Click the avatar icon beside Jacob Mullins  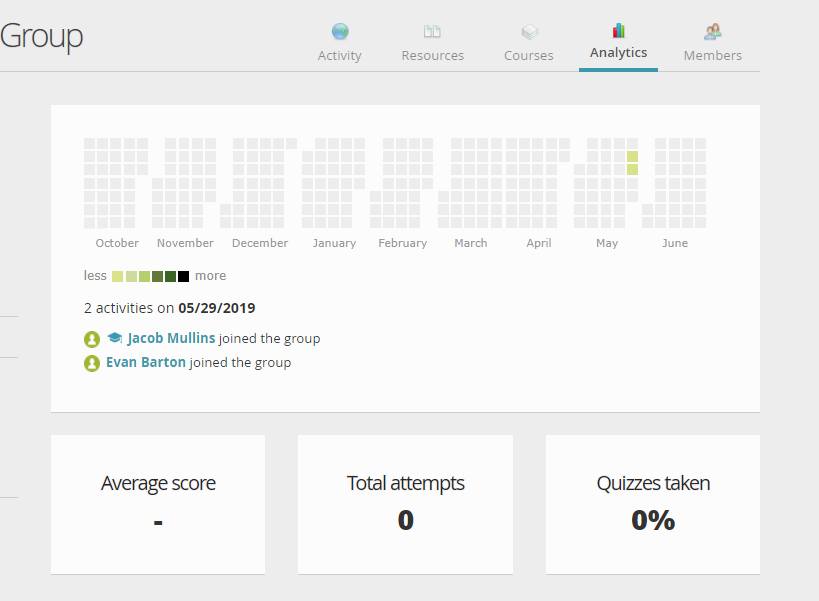(x=92, y=339)
